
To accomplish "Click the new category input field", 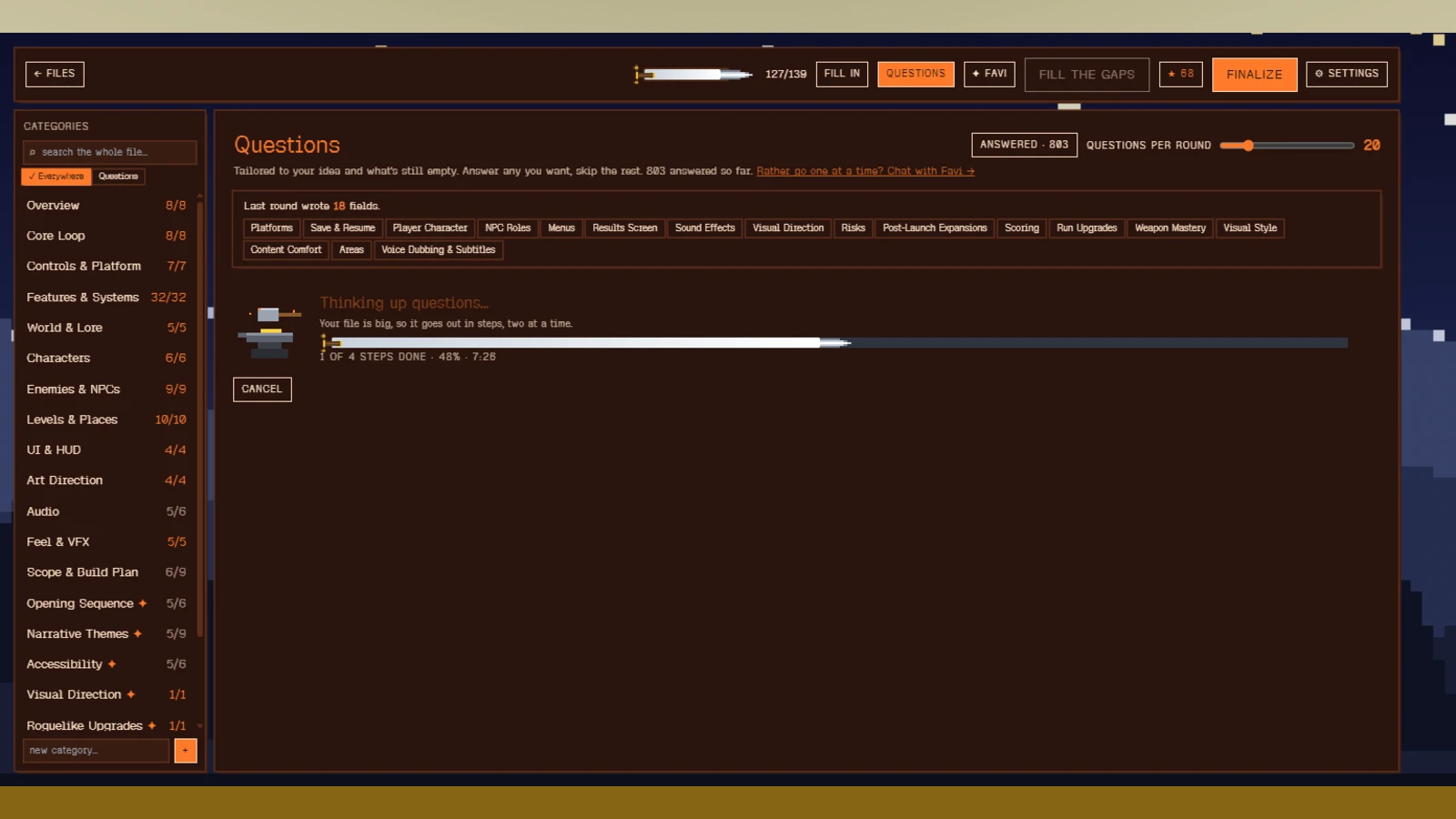I will pyautogui.click(x=96, y=751).
